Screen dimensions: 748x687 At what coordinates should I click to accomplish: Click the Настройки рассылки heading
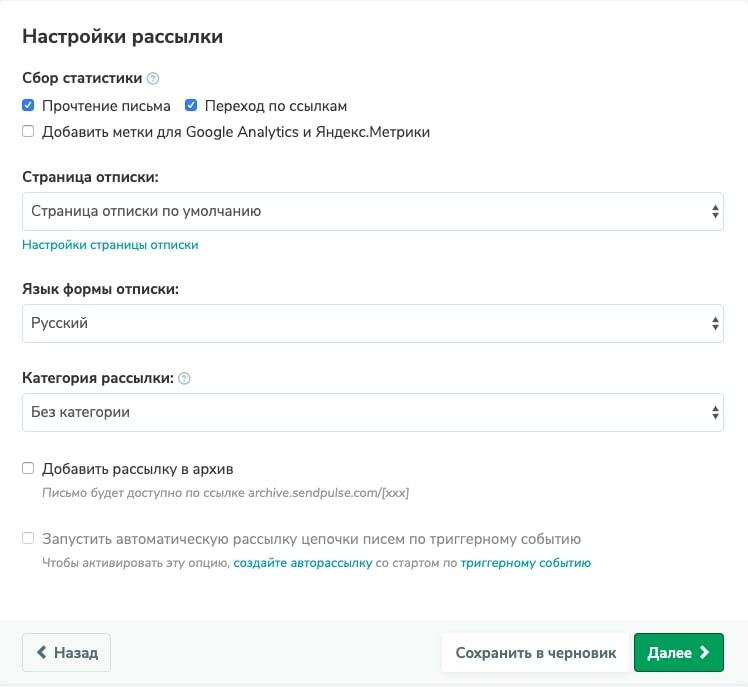(x=122, y=37)
